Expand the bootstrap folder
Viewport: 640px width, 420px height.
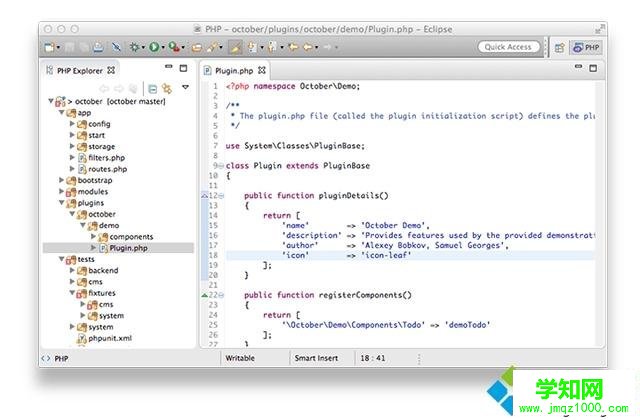[61, 180]
